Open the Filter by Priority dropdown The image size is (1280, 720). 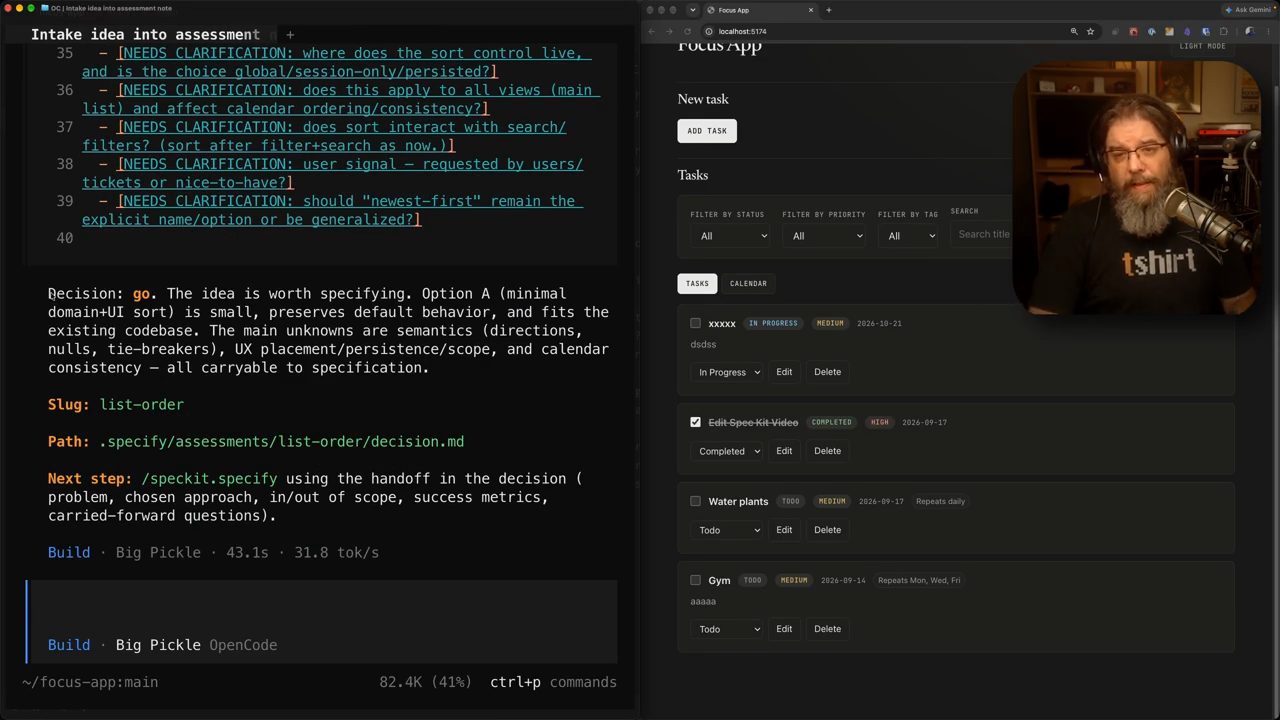(x=823, y=236)
